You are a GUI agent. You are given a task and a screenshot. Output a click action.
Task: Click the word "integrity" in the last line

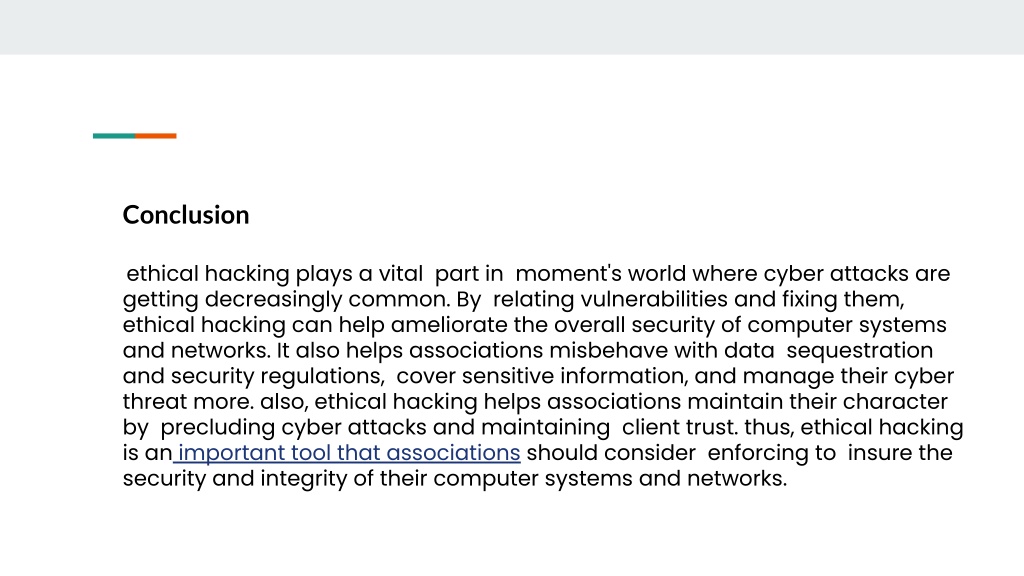coord(304,478)
